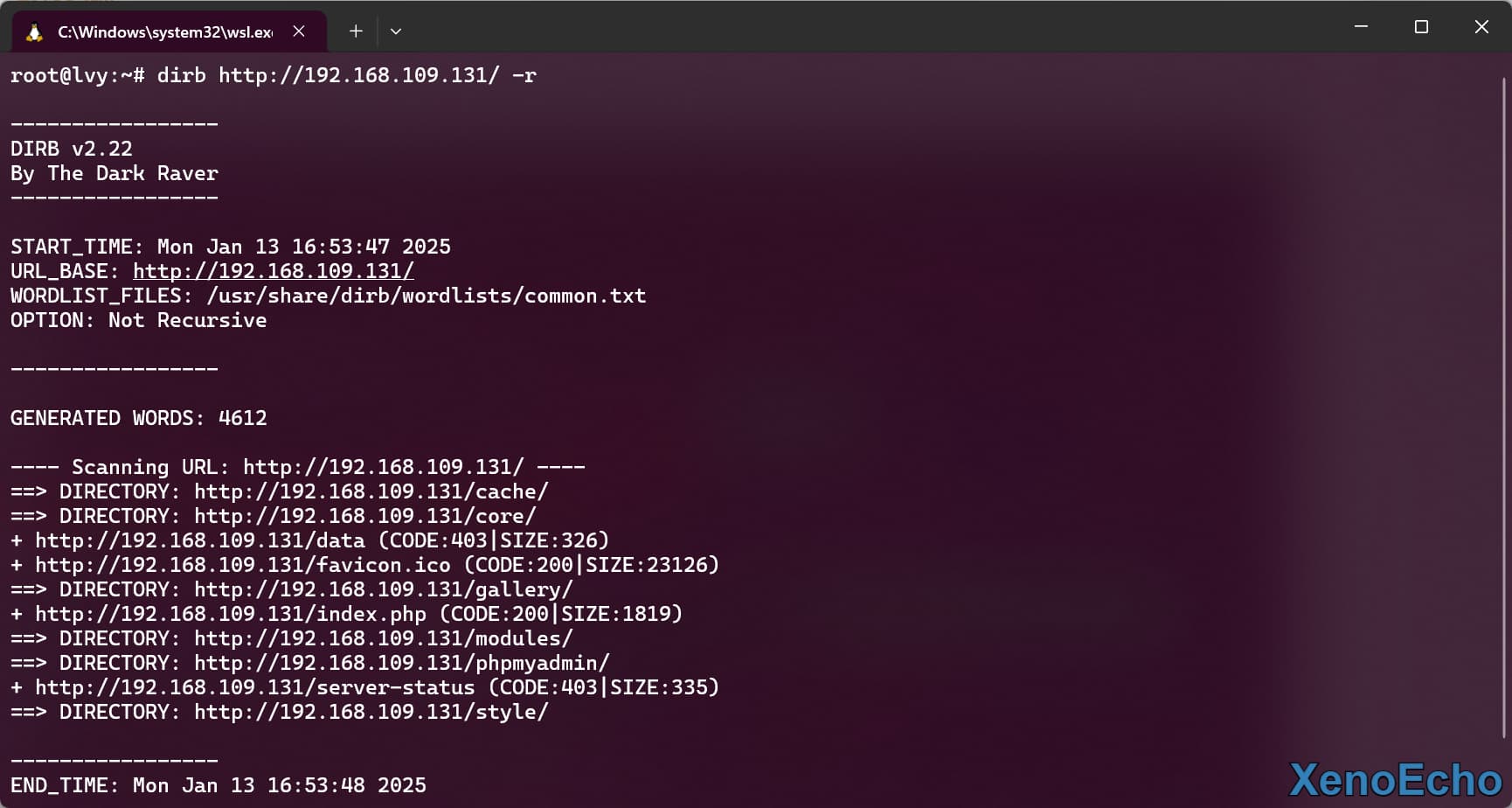This screenshot has width=1512, height=808.
Task: Click the phpmyadmin directory URL
Action: coord(401,663)
